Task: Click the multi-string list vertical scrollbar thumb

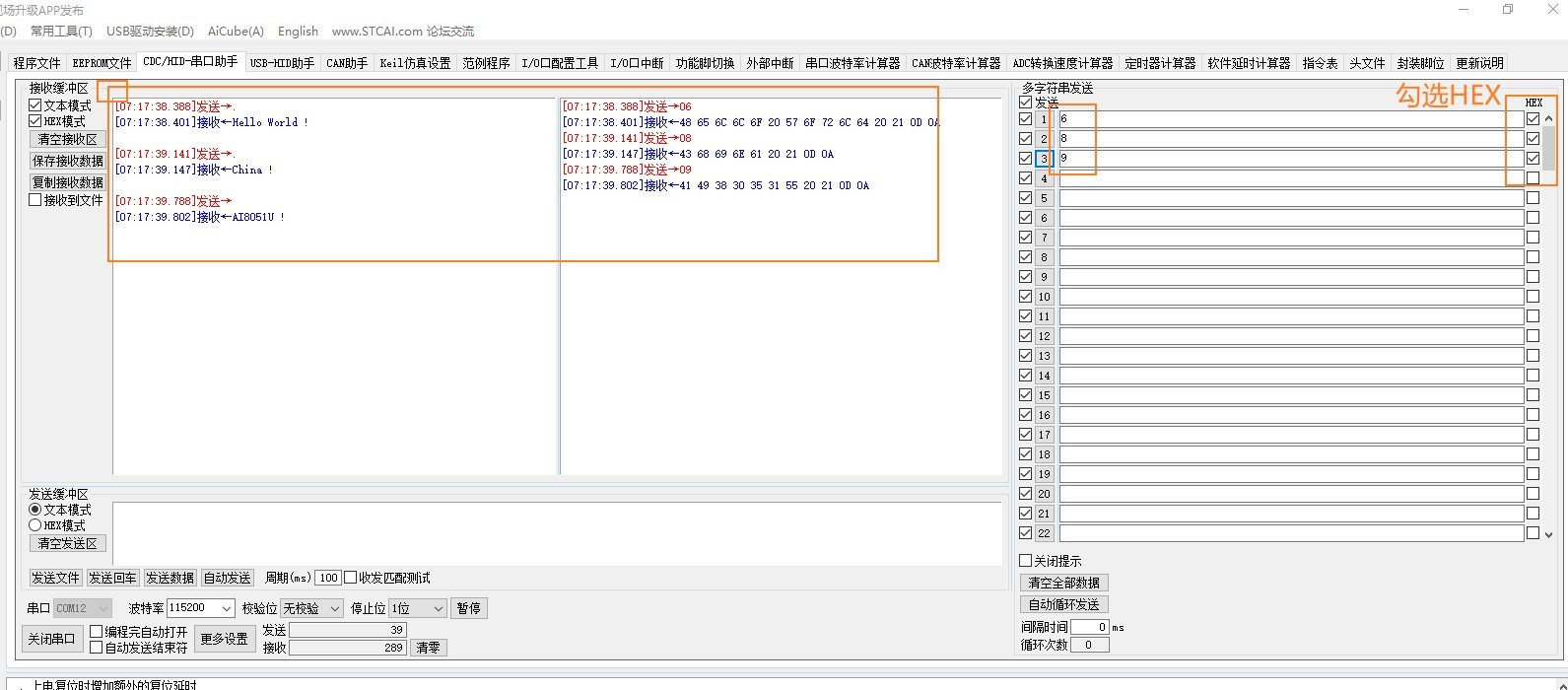Action: coord(1548,148)
